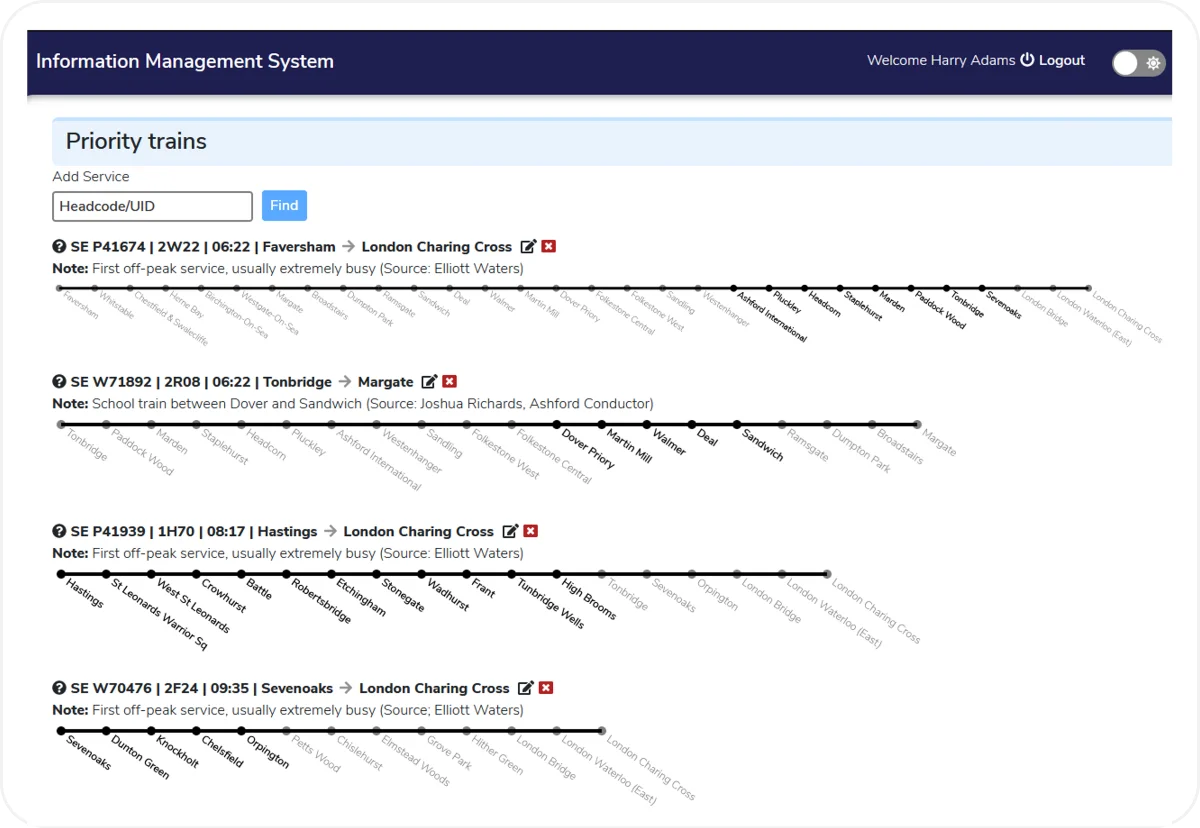The image size is (1200, 828).
Task: Toggle the light/dark theme switch
Action: [1139, 63]
